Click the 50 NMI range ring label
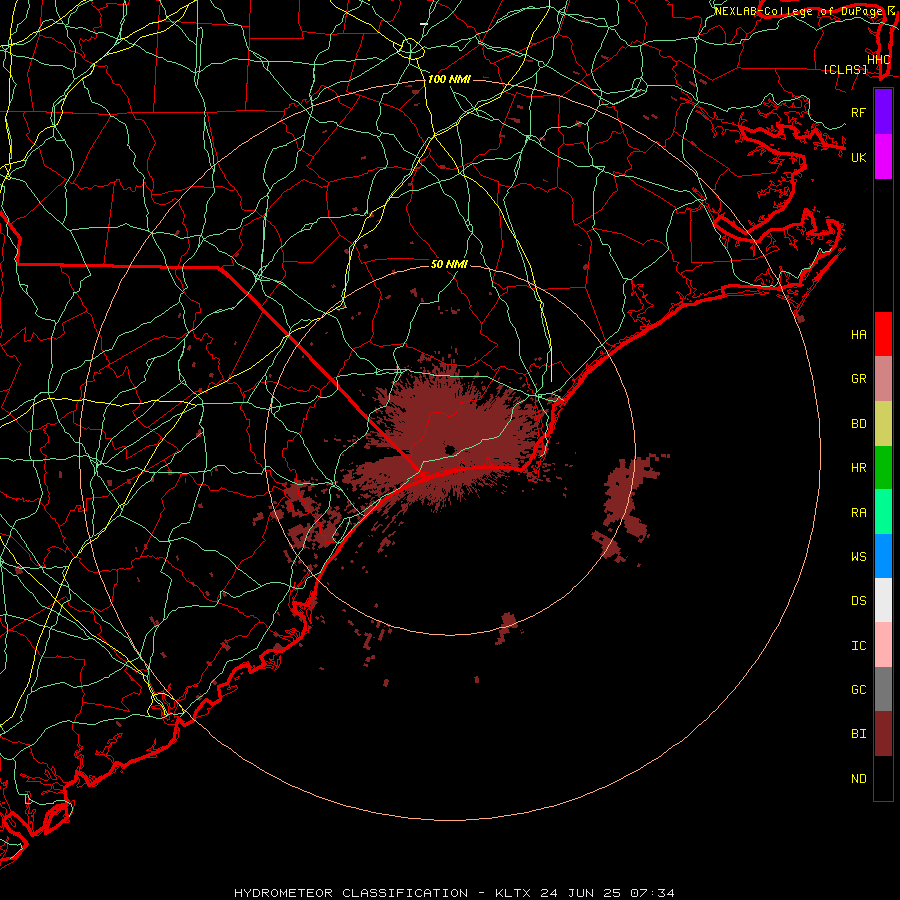The width and height of the screenshot is (900, 900). tap(449, 264)
